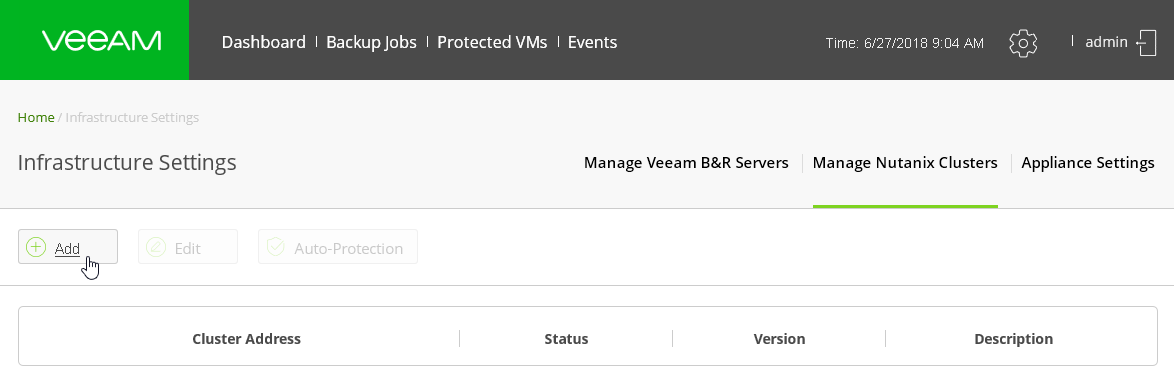Viewport: 1174px width, 370px height.
Task: Click the logout door icon
Action: pyautogui.click(x=1146, y=43)
